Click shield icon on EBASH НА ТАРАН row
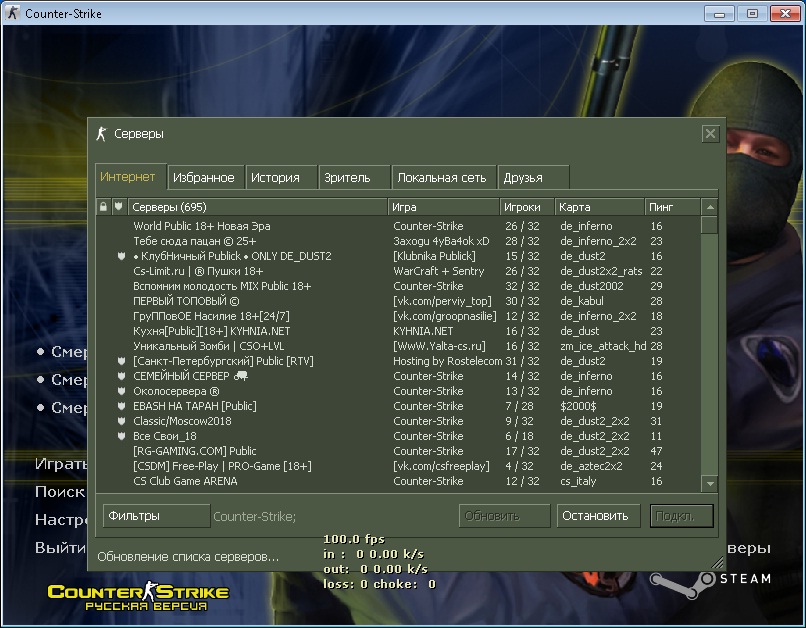Screen dimensions: 806x628 point(121,406)
